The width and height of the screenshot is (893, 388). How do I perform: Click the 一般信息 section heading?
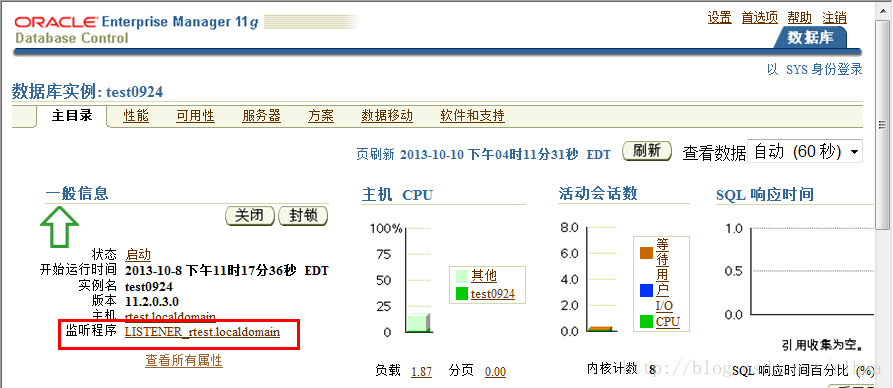coord(77,194)
